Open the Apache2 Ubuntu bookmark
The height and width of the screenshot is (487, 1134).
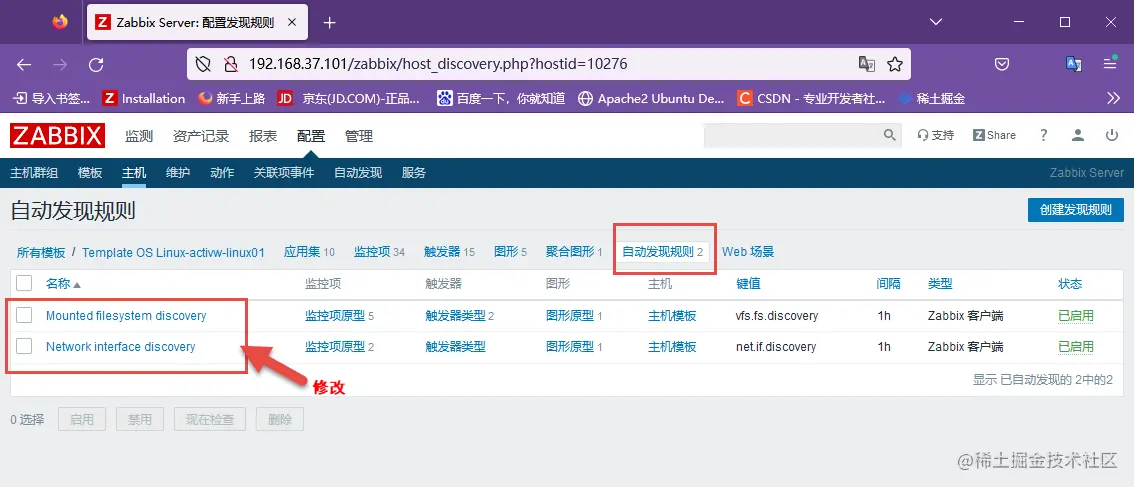[x=651, y=98]
